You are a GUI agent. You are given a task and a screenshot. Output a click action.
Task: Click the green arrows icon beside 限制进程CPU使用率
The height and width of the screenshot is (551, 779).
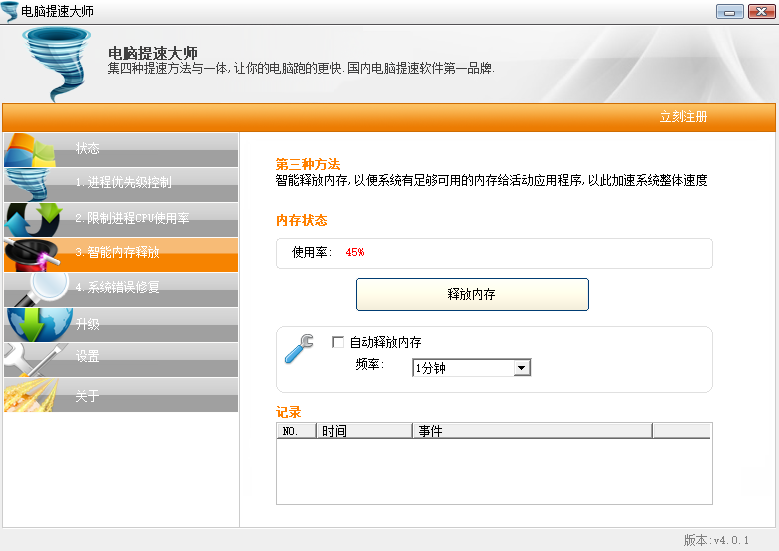pyautogui.click(x=30, y=220)
